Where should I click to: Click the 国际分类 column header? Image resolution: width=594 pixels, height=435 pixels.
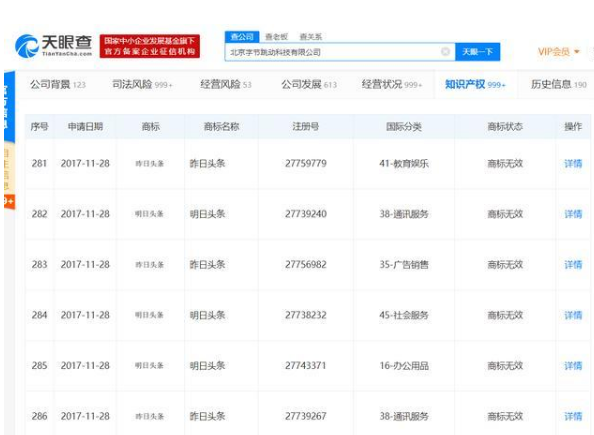pos(404,127)
